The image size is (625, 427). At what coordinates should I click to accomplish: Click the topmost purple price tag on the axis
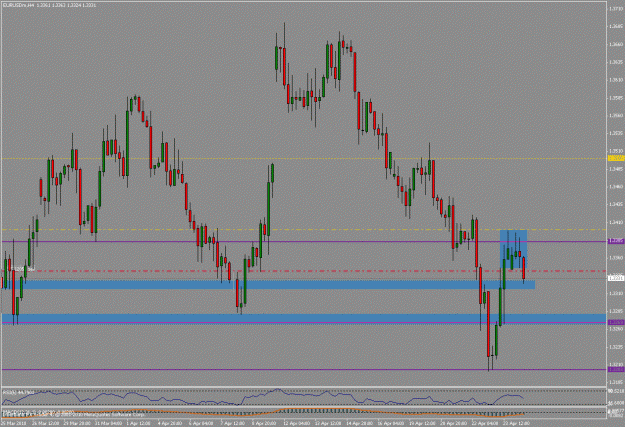click(616, 241)
